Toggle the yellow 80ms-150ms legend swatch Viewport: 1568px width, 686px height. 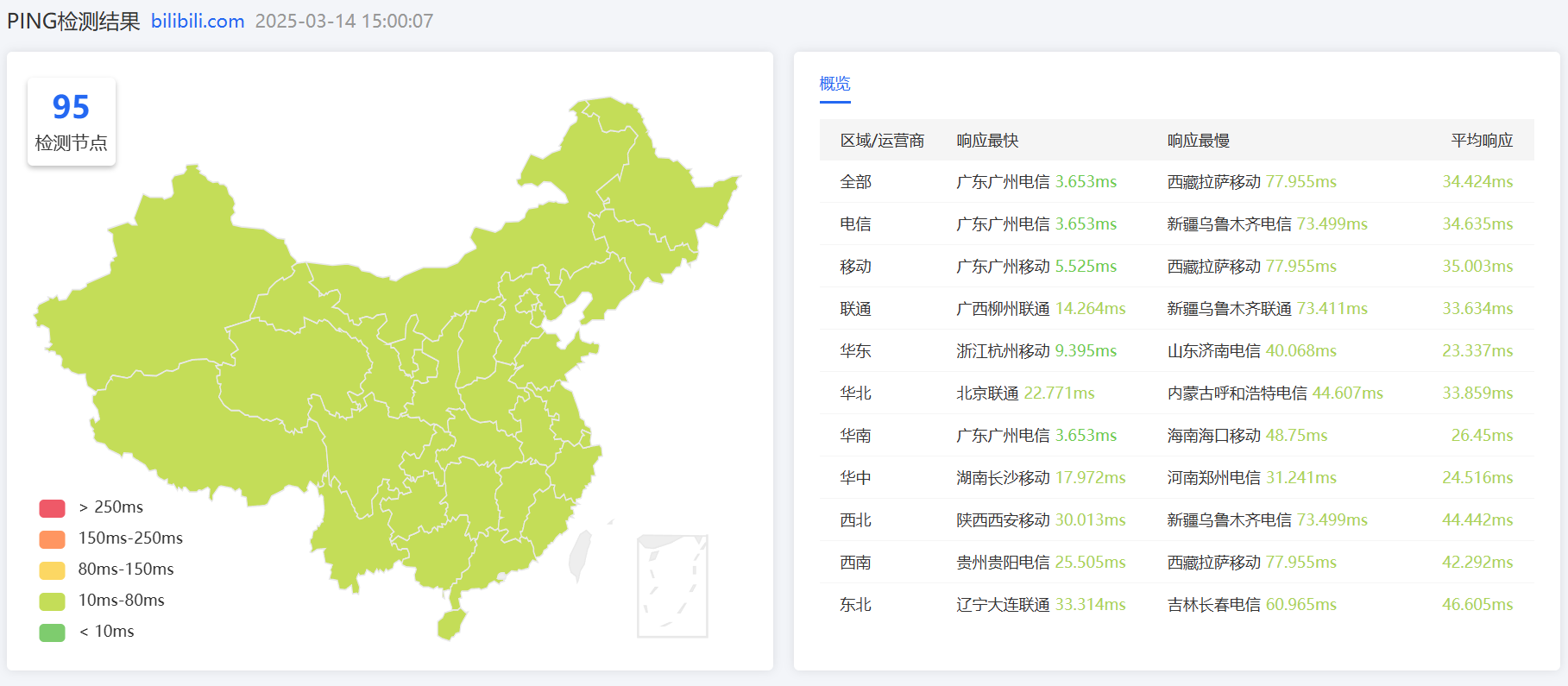[x=52, y=570]
